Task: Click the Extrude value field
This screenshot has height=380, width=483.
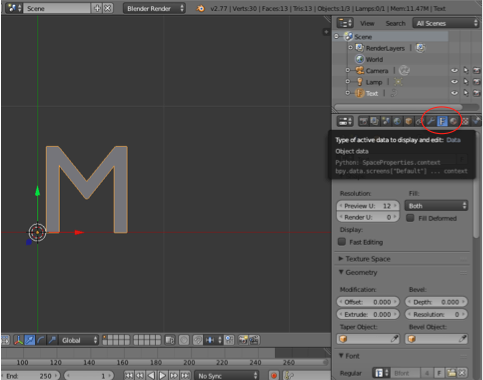Action: [368, 314]
